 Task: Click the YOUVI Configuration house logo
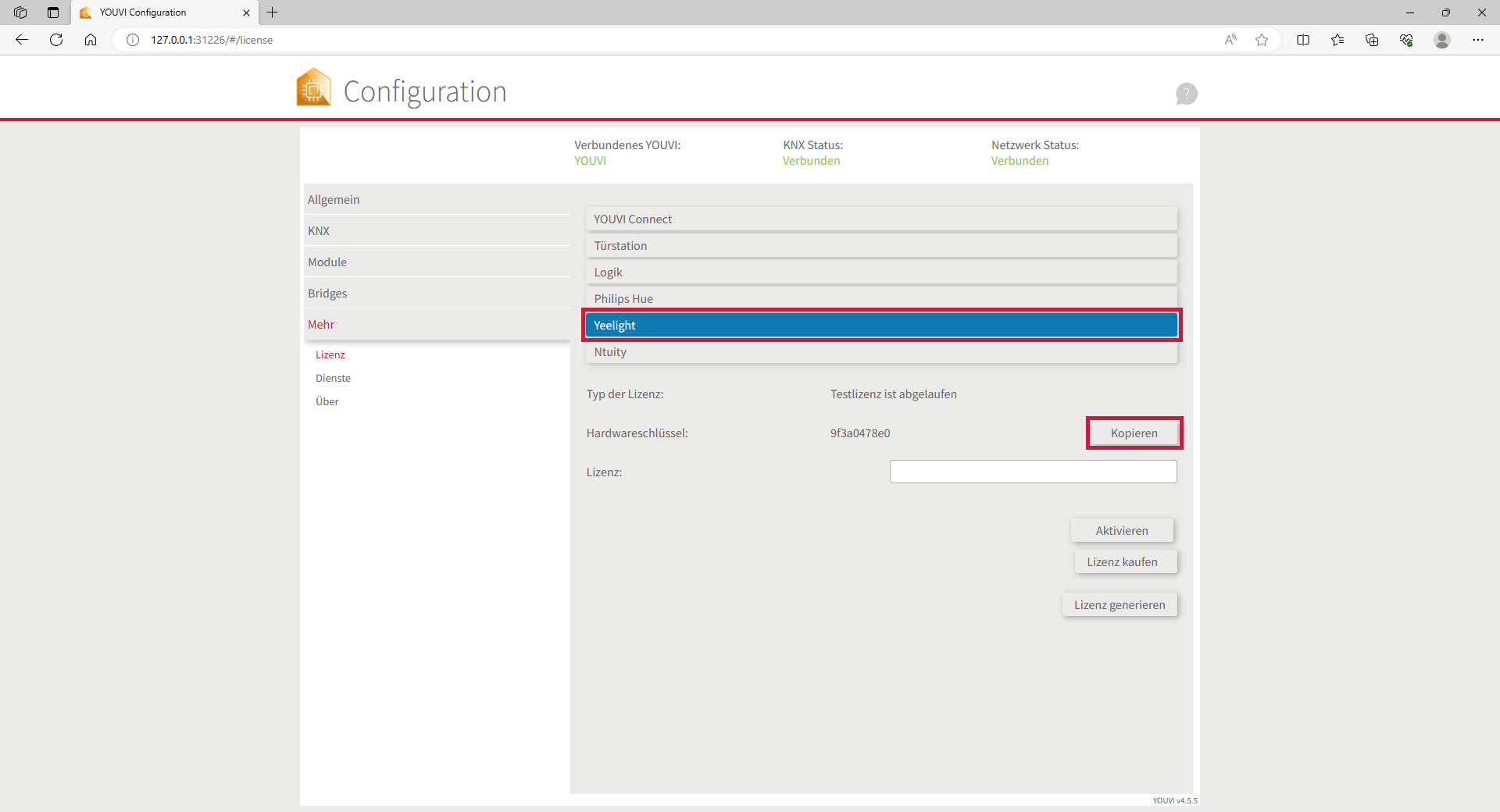click(313, 87)
